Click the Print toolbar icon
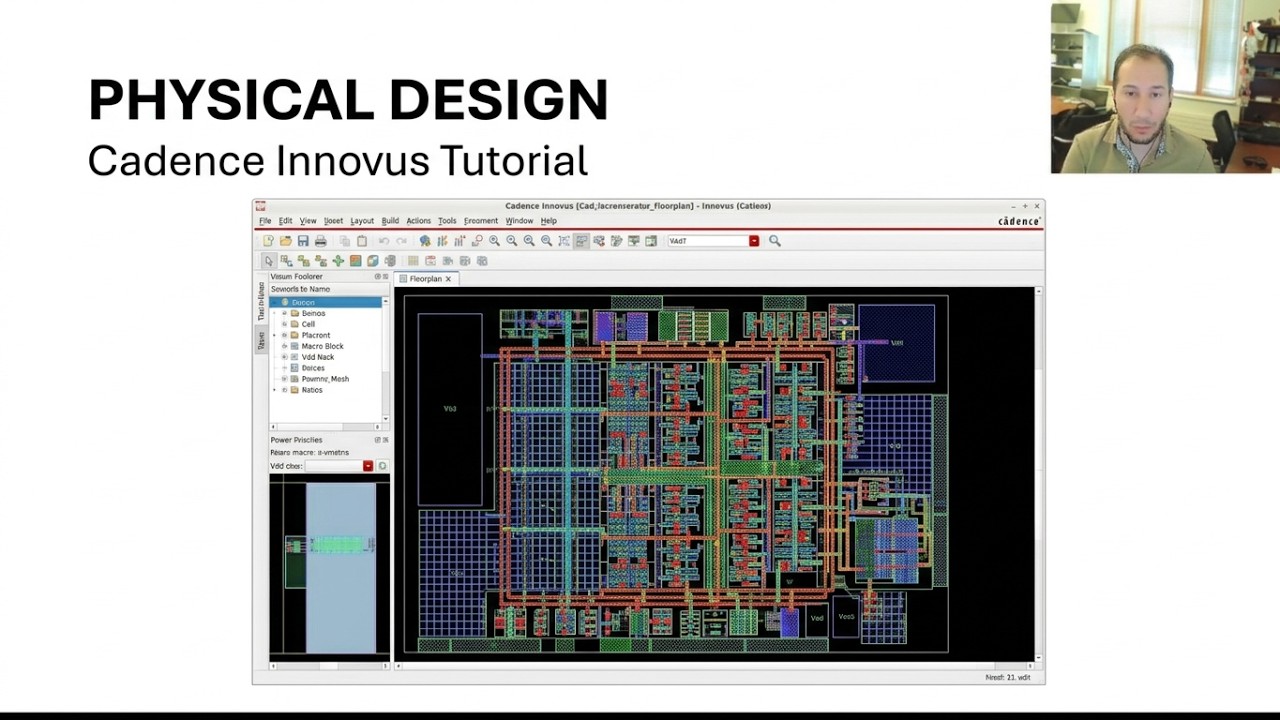Screen dimensions: 1280x720 (320, 241)
